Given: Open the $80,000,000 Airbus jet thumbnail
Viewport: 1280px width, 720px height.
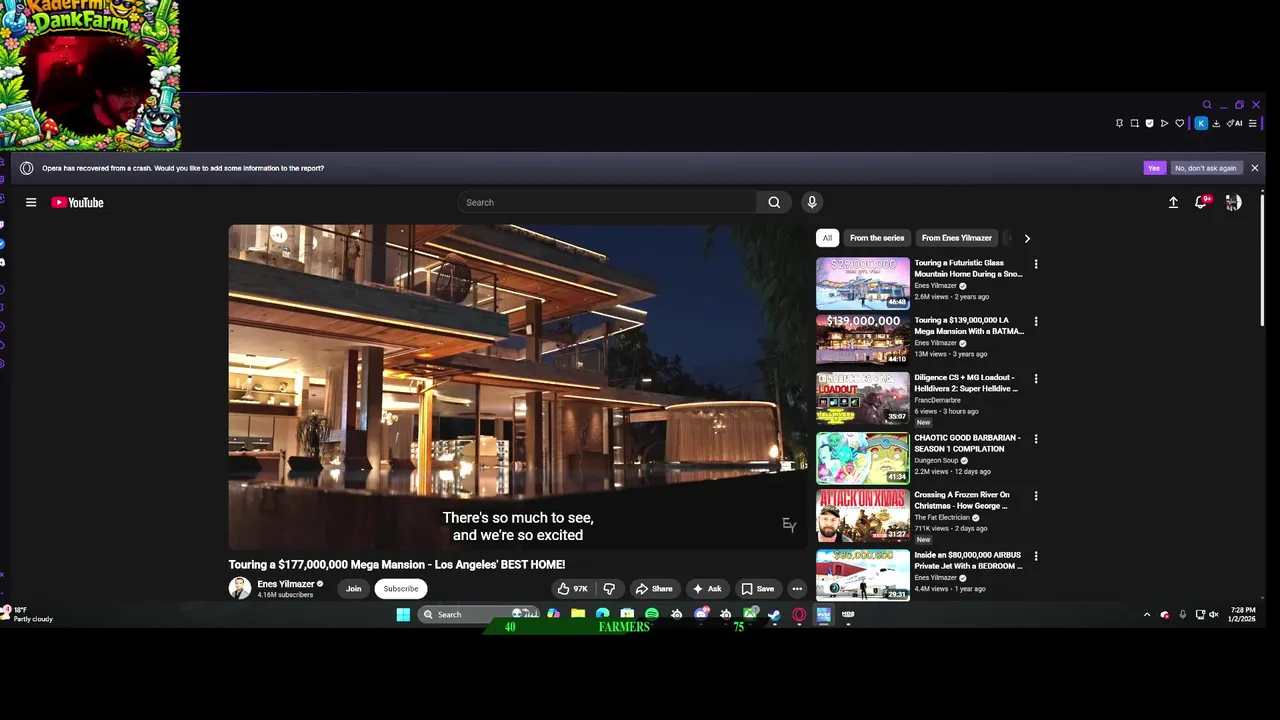Looking at the screenshot, I should (863, 575).
